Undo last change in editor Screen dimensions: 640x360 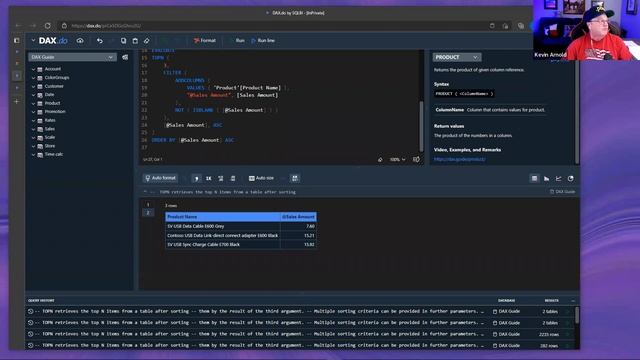[x=100, y=40]
